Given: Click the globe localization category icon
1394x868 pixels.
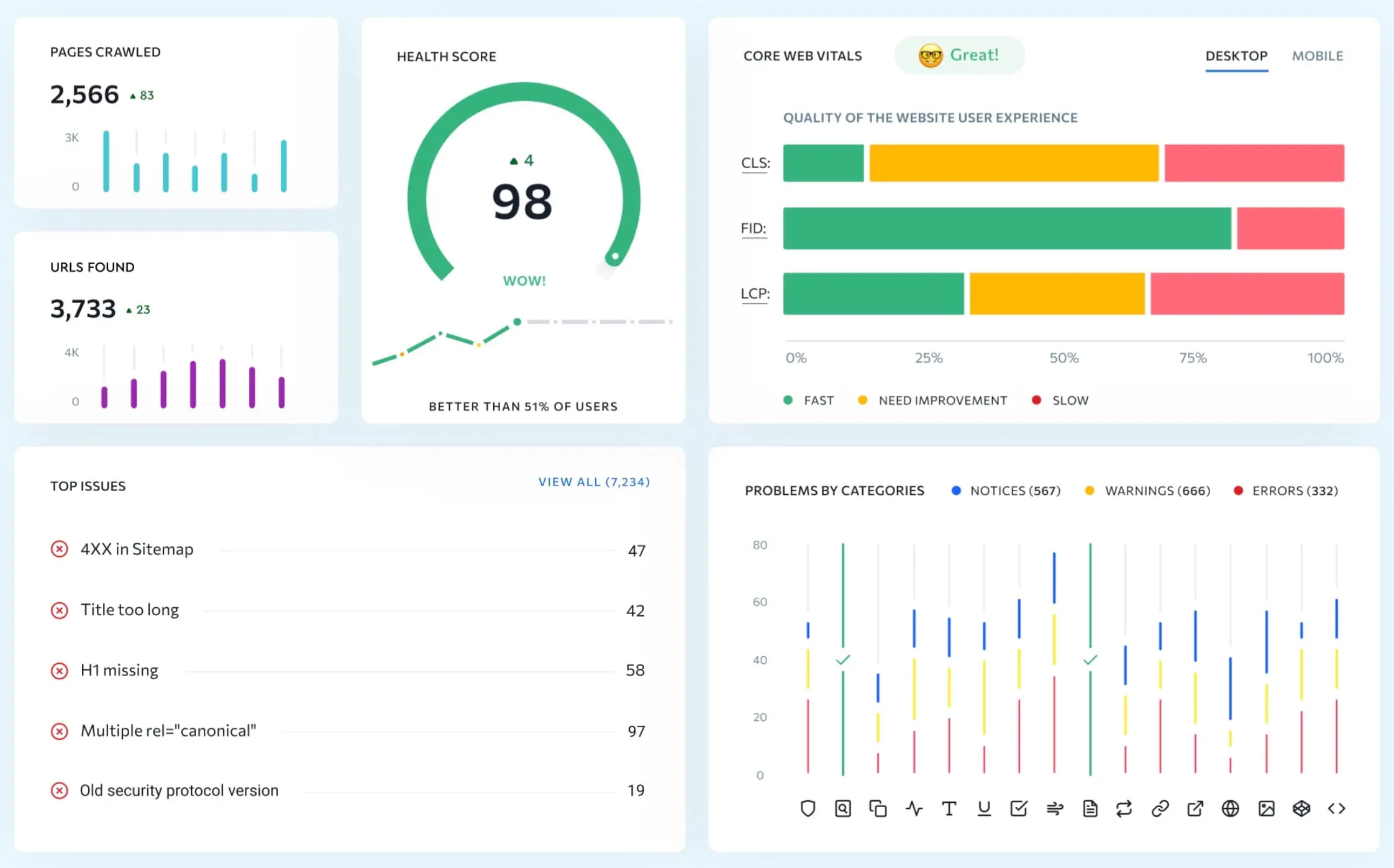Looking at the screenshot, I should [1230, 808].
